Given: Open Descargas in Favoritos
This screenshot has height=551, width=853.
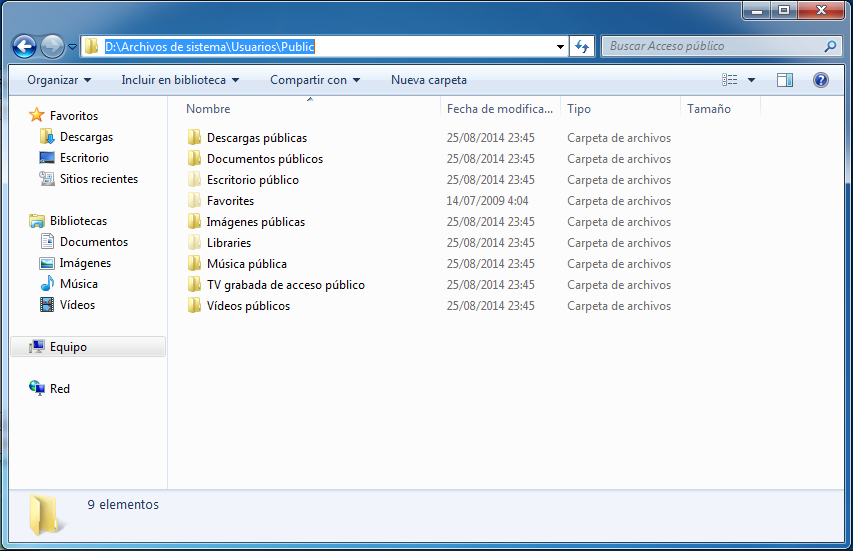Looking at the screenshot, I should pyautogui.click(x=76, y=137).
